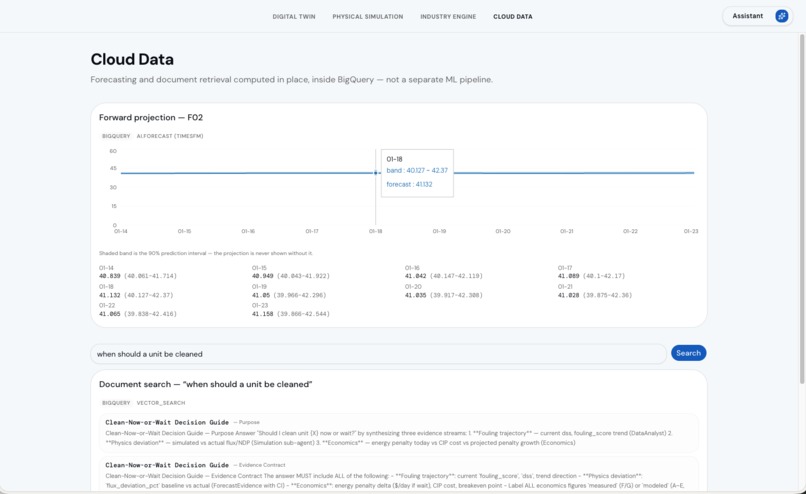The width and height of the screenshot is (806, 494).
Task: Click the forecast value 41.158
Action: pos(263,314)
